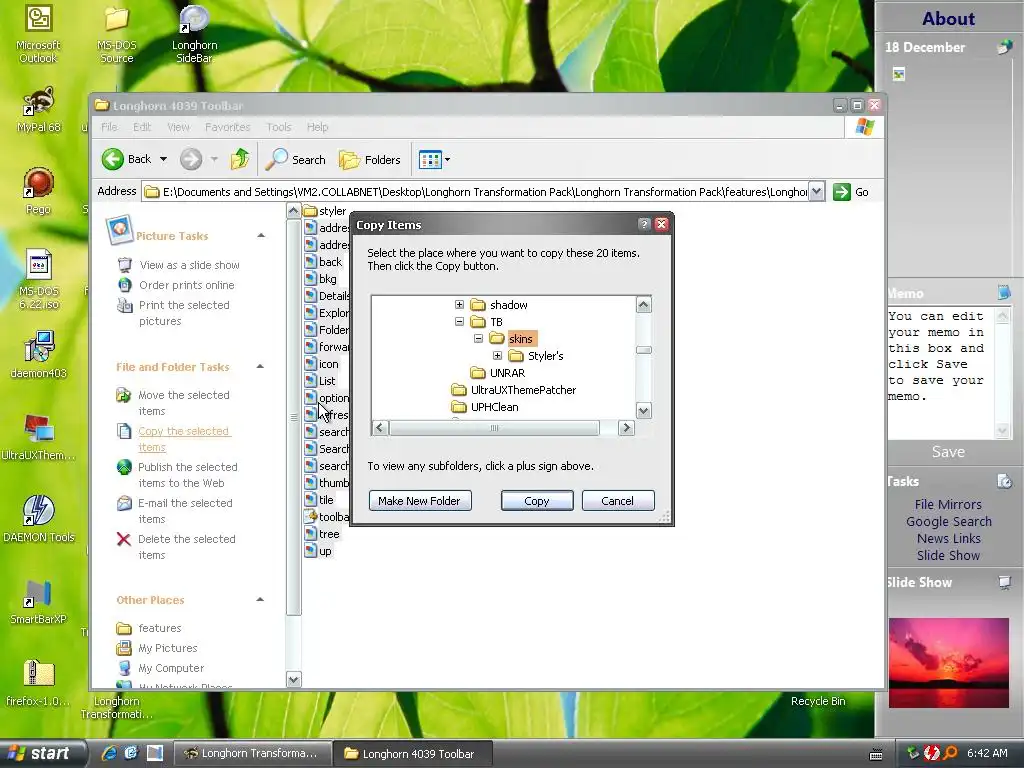Image resolution: width=1024 pixels, height=768 pixels.
Task: Open DAEMON Tools desktop icon
Action: click(x=39, y=519)
